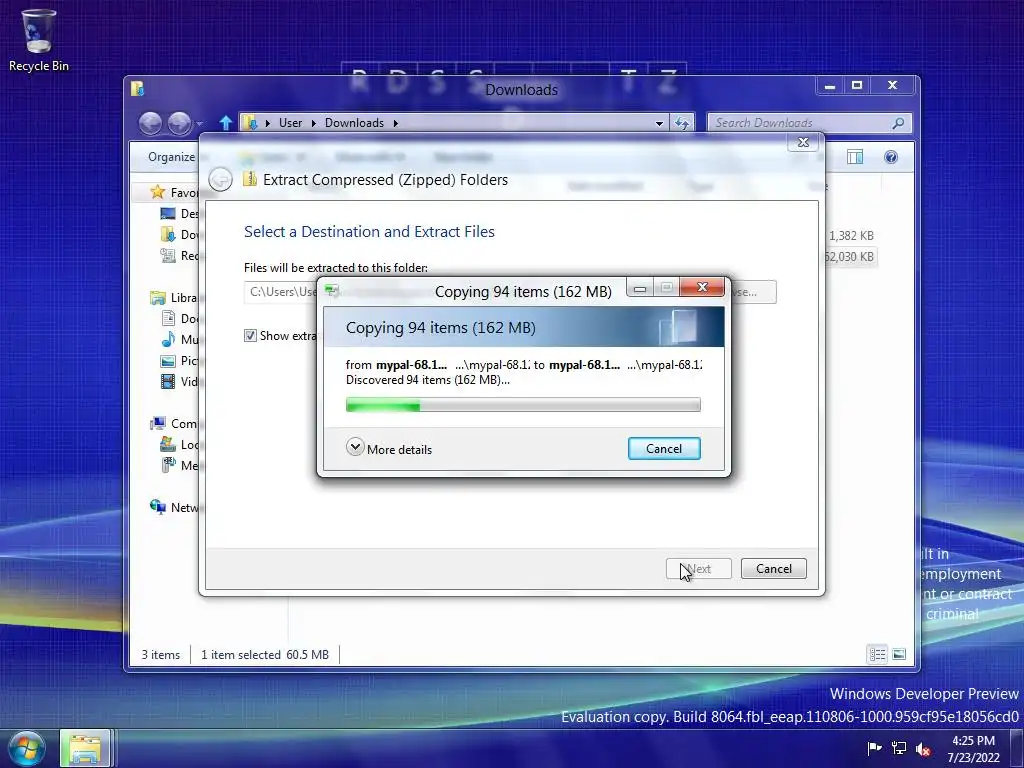Viewport: 1024px width, 768px height.
Task: Open the Organize menu
Action: tap(170, 157)
